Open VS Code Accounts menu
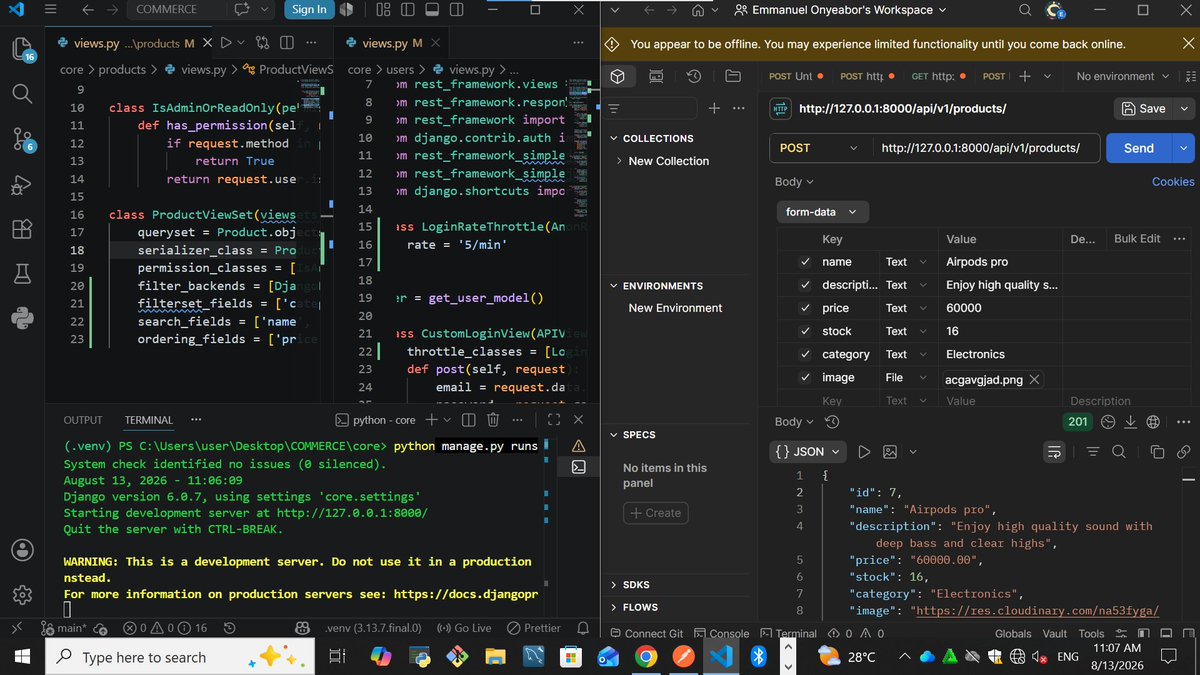The image size is (1200, 675). click(22, 550)
